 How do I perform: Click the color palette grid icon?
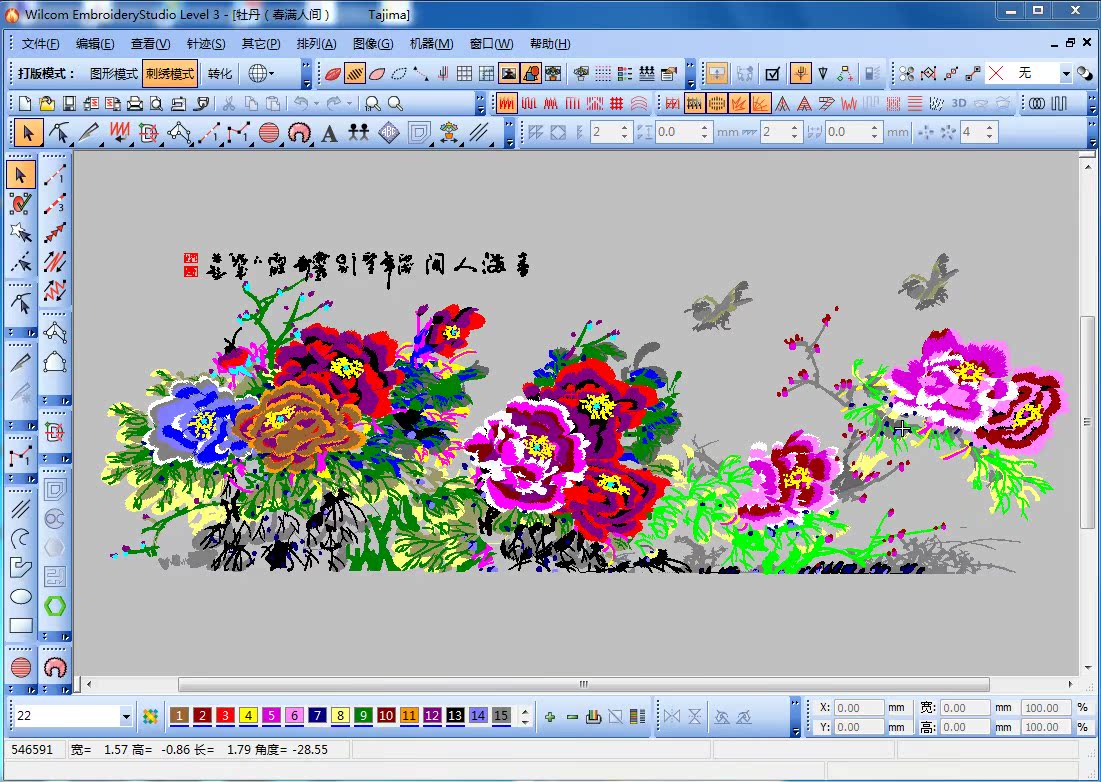coord(150,716)
